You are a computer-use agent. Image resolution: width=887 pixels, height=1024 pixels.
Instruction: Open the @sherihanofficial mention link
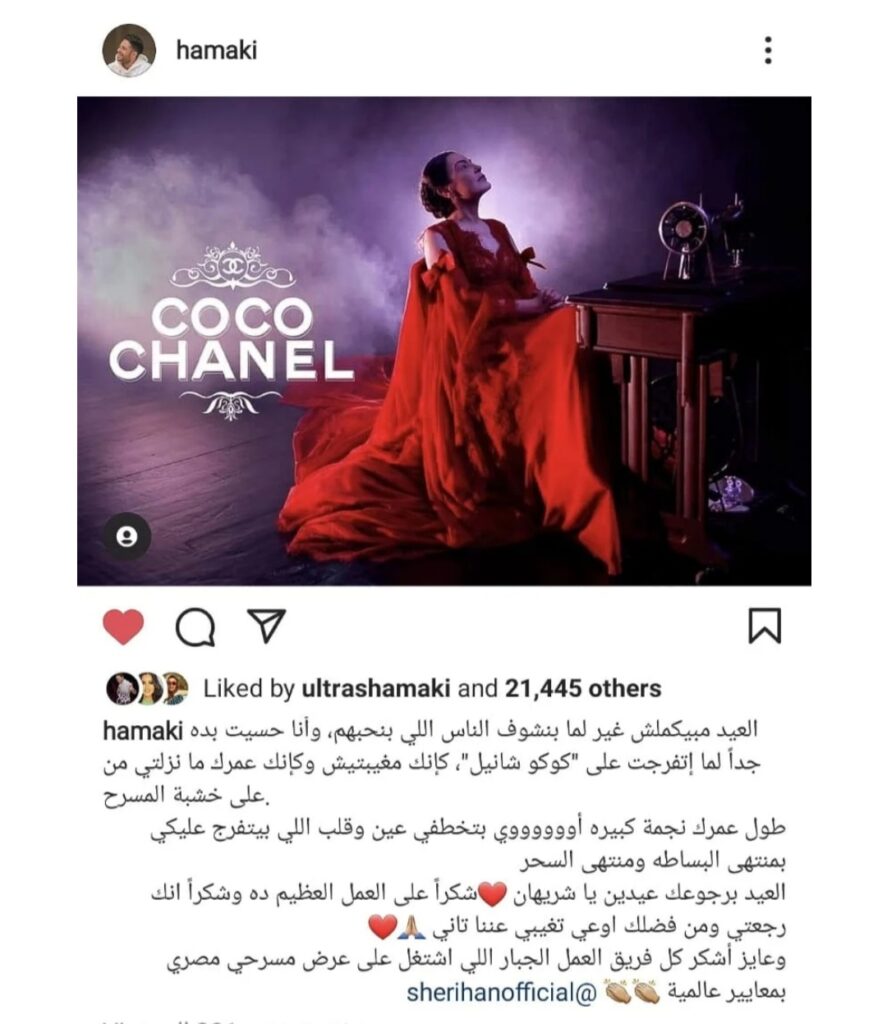502,993
